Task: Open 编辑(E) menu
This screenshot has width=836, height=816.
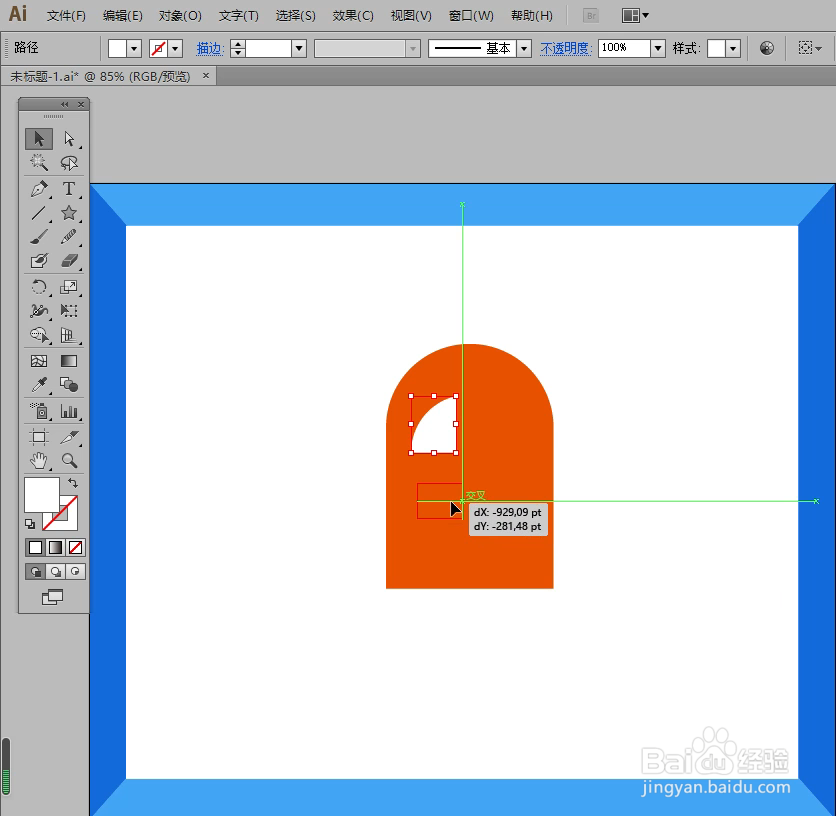Action: tap(123, 15)
